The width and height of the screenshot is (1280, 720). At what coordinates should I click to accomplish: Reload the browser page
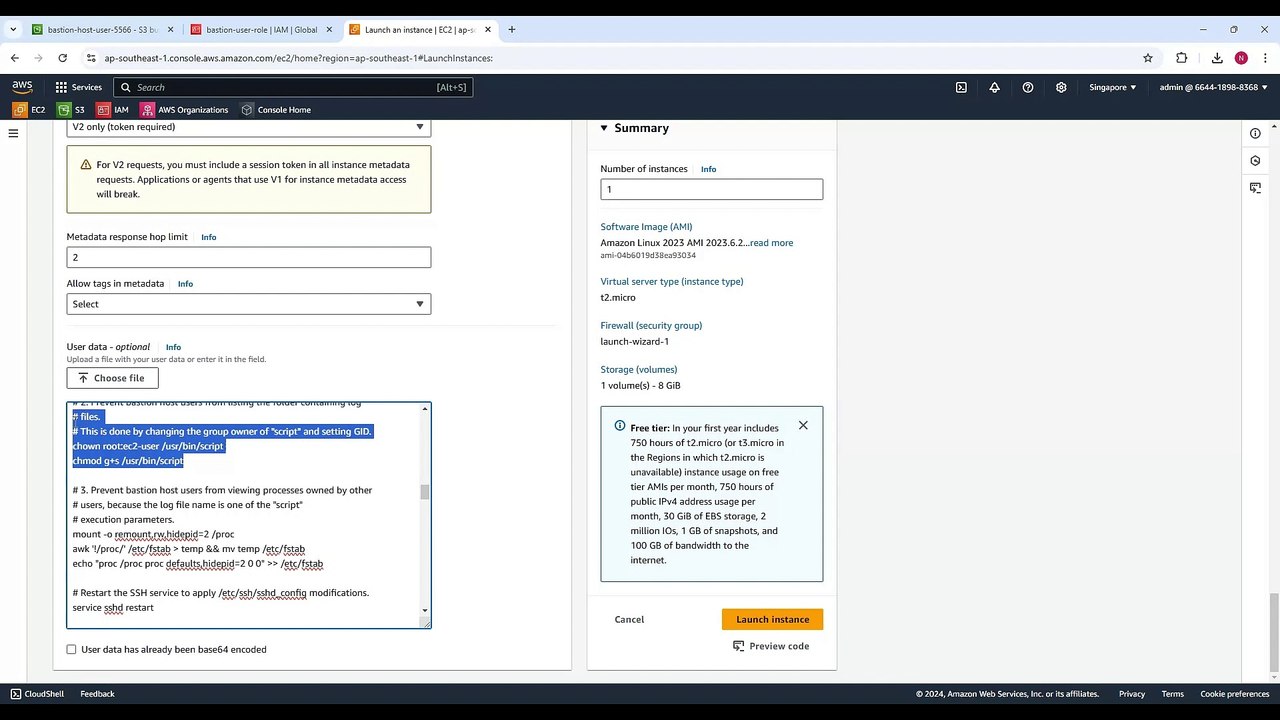coord(62,58)
